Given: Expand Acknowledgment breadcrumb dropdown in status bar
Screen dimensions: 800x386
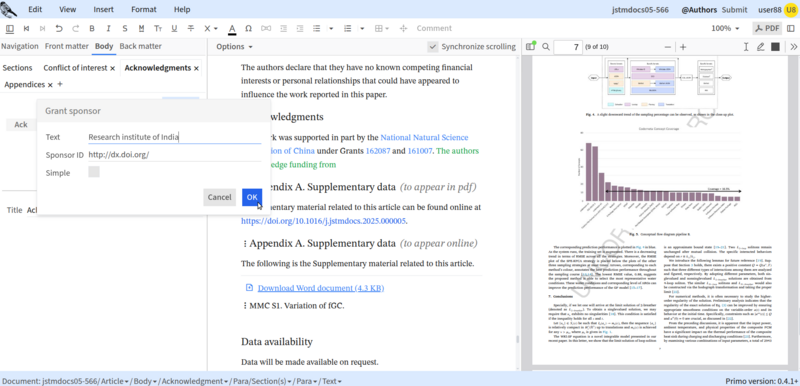Looking at the screenshot, I should pos(227,381).
